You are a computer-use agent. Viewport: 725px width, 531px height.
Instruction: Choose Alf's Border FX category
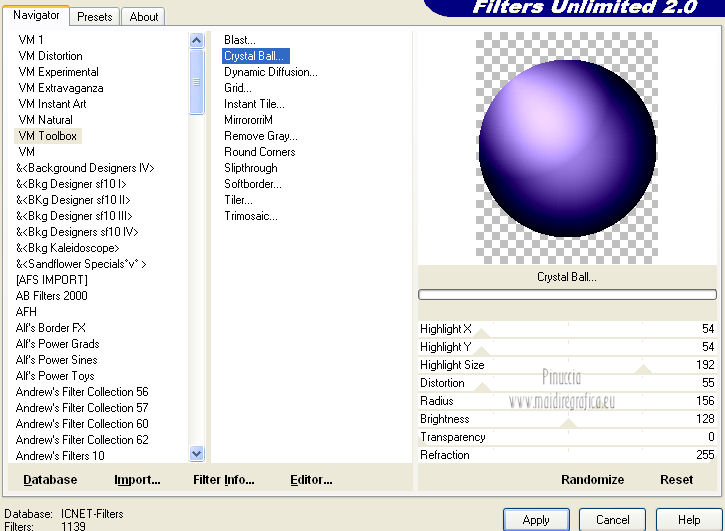pos(50,328)
